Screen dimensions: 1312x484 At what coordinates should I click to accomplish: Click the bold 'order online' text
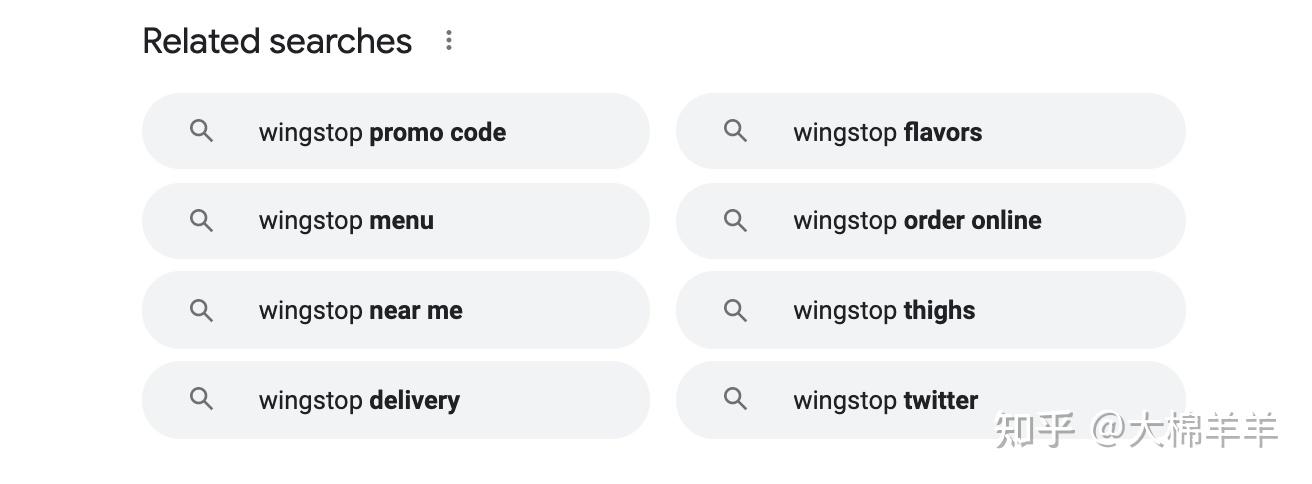point(973,220)
